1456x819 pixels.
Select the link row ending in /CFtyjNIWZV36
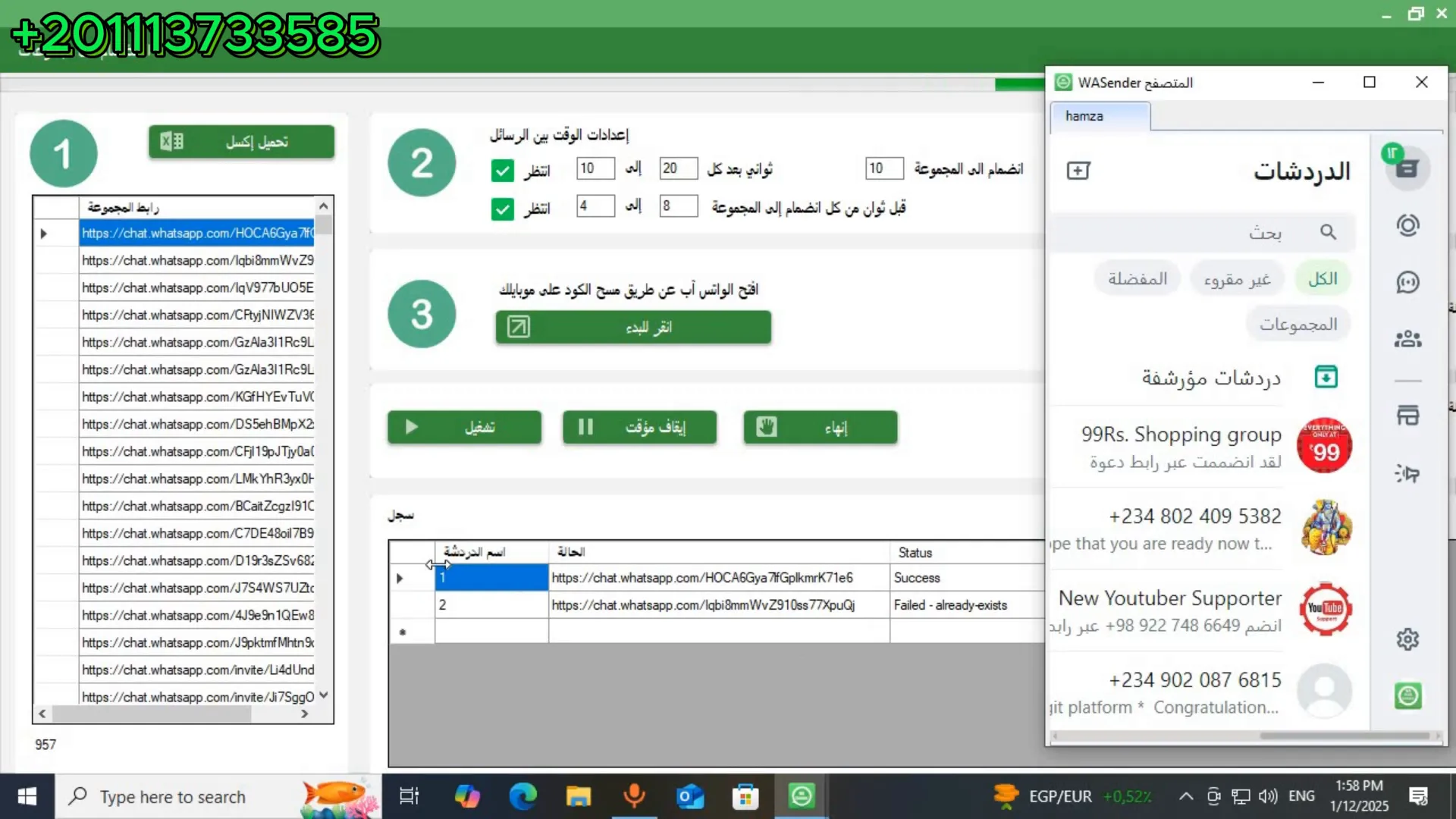(196, 315)
